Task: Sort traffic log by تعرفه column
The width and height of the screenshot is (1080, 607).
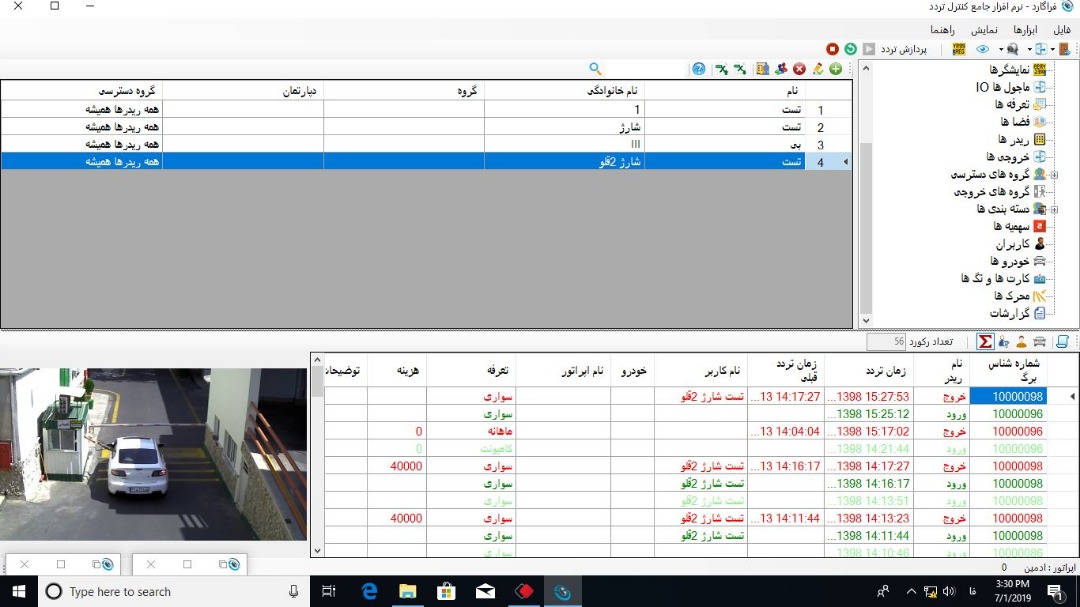Action: (x=471, y=371)
